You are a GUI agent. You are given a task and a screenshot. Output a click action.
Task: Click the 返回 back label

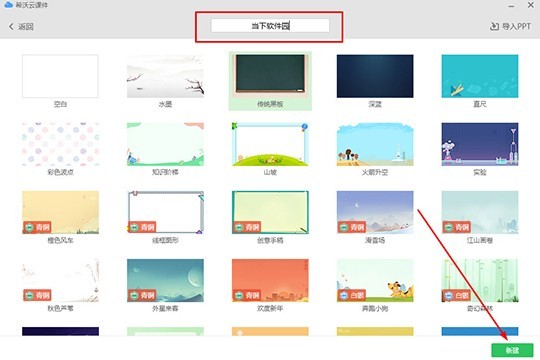(26, 27)
